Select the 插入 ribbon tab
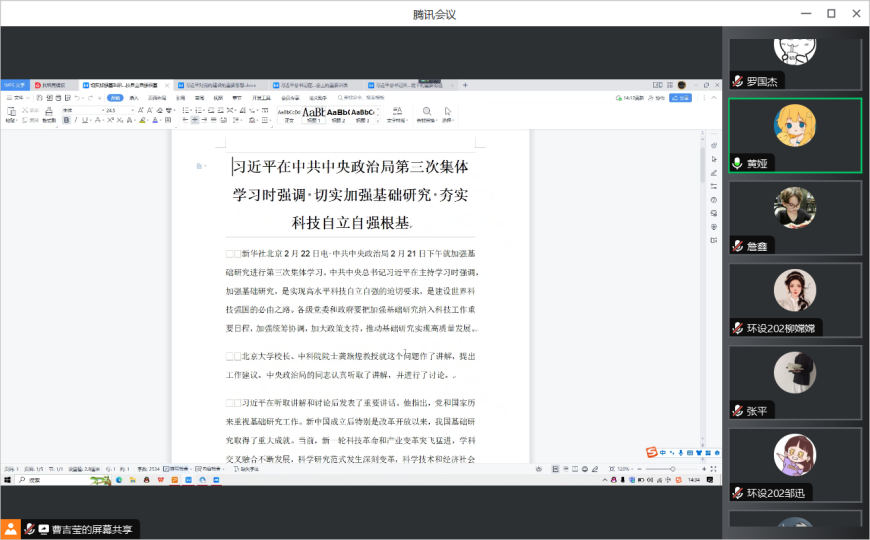Viewport: 870px width, 540px height. point(134,98)
